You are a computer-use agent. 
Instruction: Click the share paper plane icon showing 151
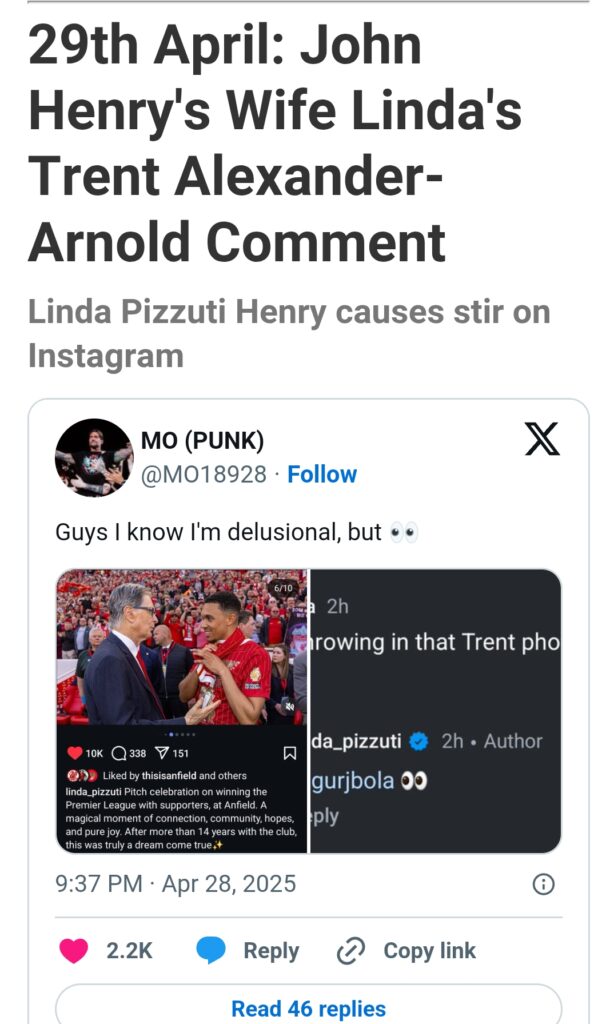(x=164, y=753)
